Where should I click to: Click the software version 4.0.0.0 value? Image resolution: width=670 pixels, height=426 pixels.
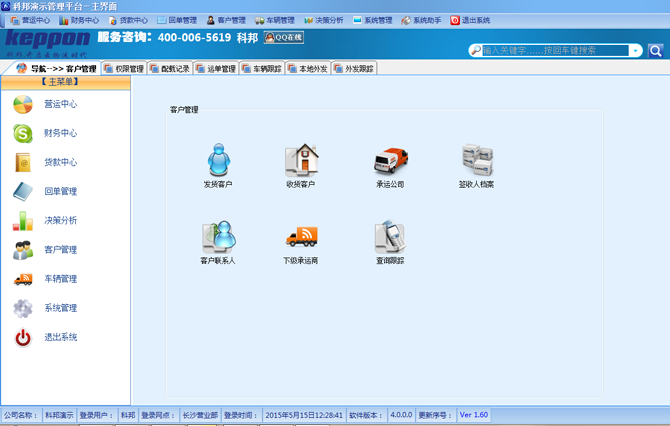pyautogui.click(x=401, y=415)
